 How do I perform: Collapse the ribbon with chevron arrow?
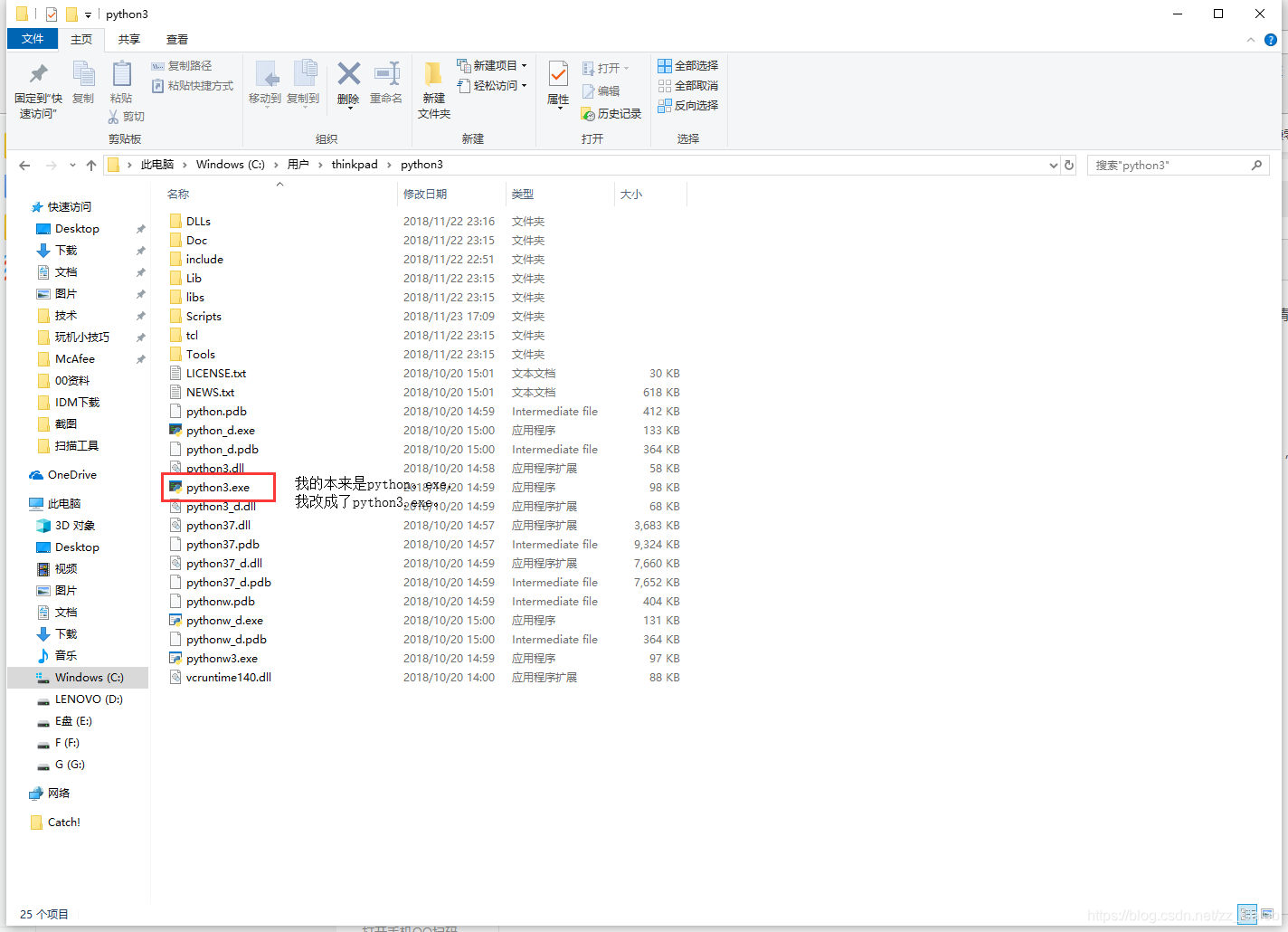click(1251, 40)
